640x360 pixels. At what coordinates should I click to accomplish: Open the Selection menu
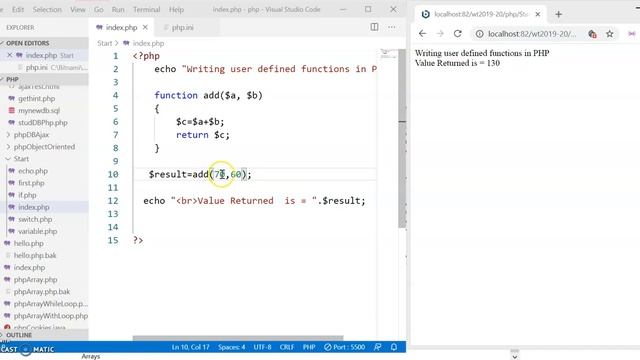47,9
